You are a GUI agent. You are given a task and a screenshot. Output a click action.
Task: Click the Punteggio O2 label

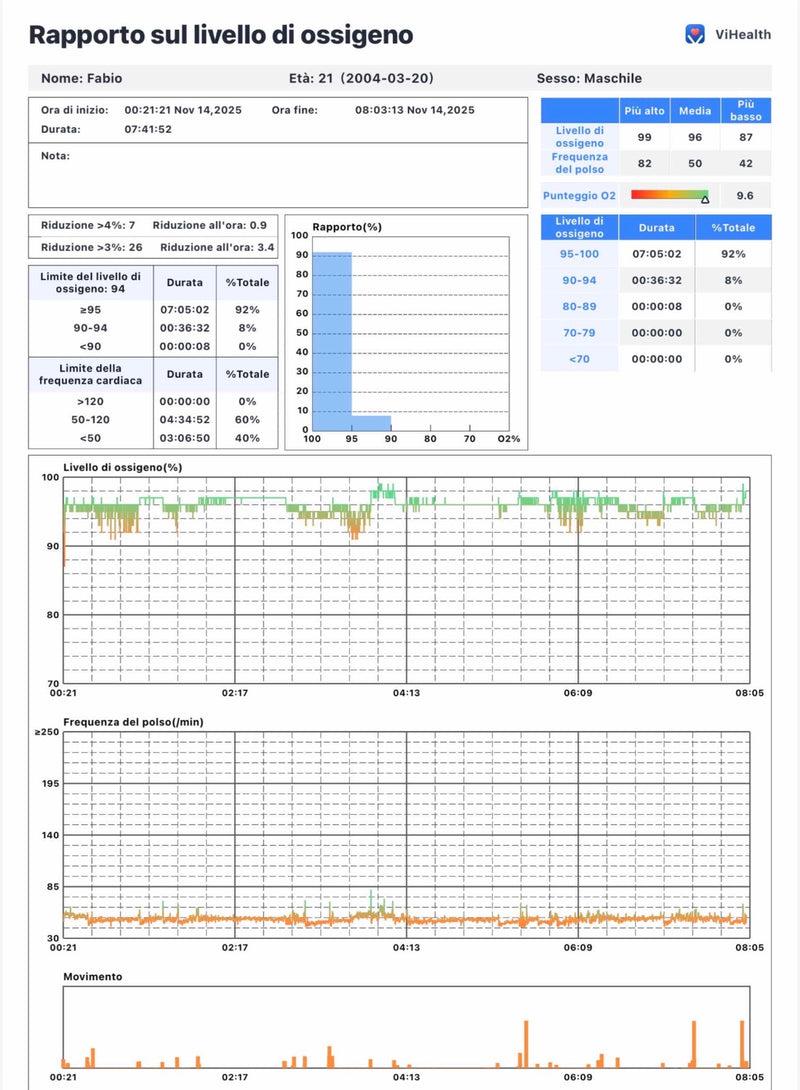pos(579,196)
